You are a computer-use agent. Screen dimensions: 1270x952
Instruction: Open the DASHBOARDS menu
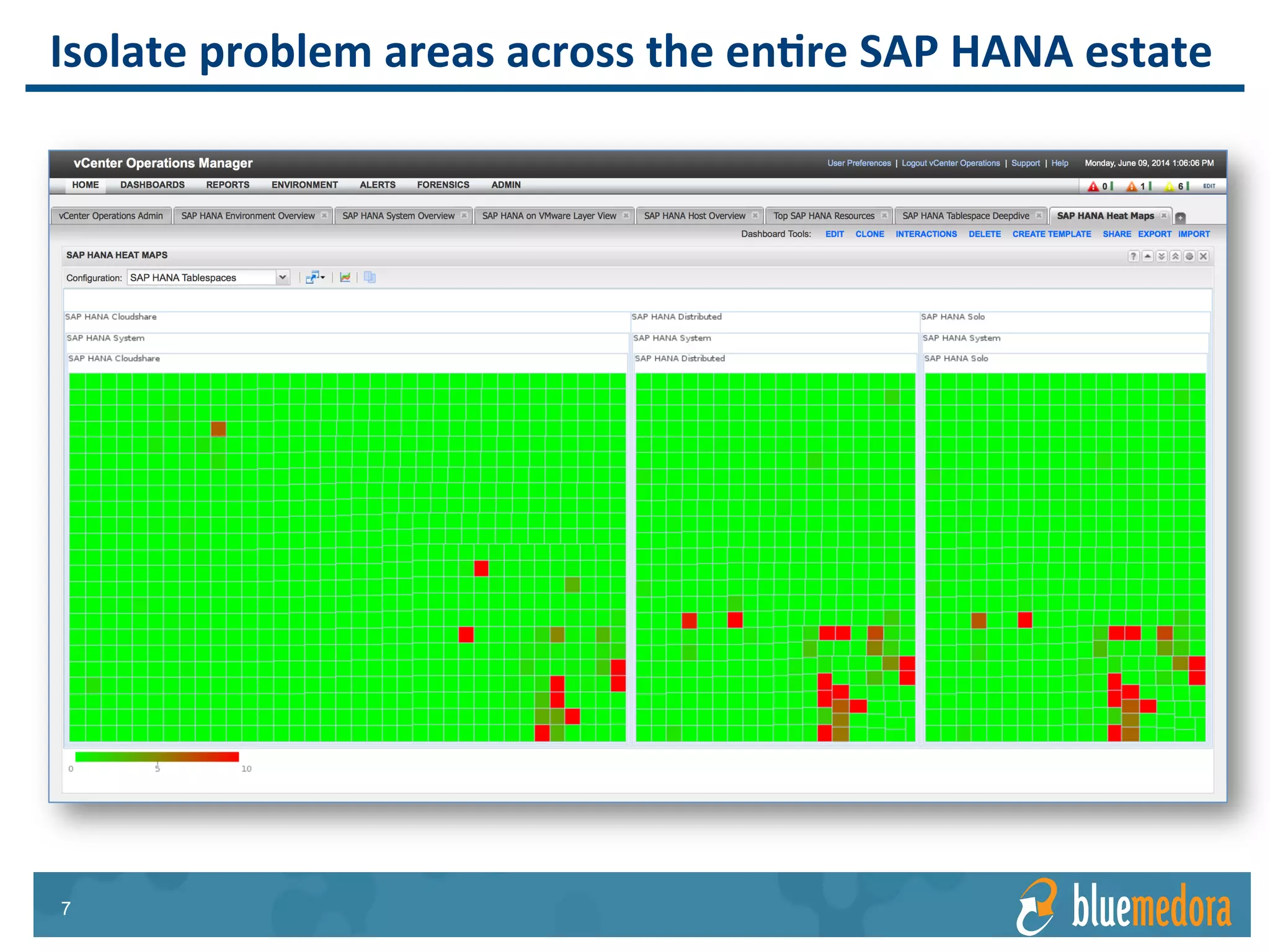(x=153, y=185)
